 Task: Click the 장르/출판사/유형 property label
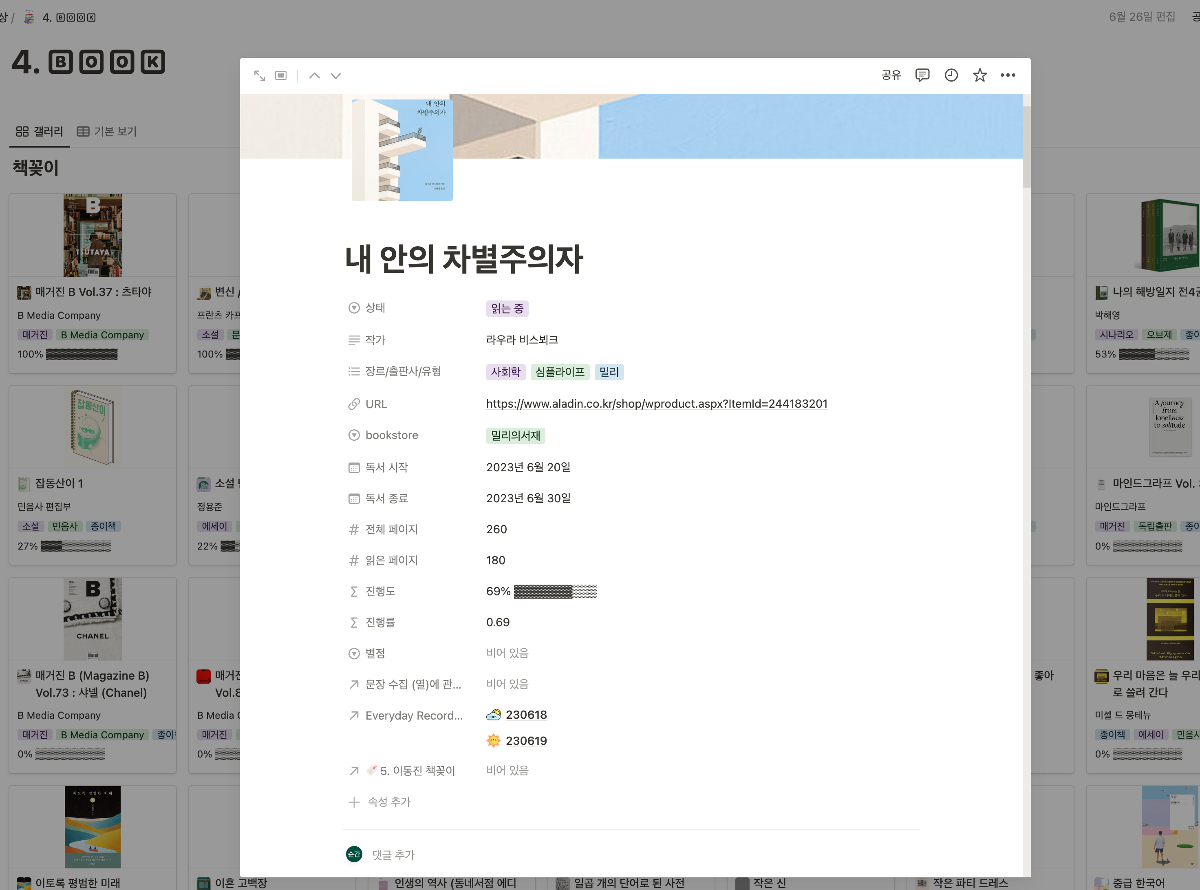click(403, 371)
